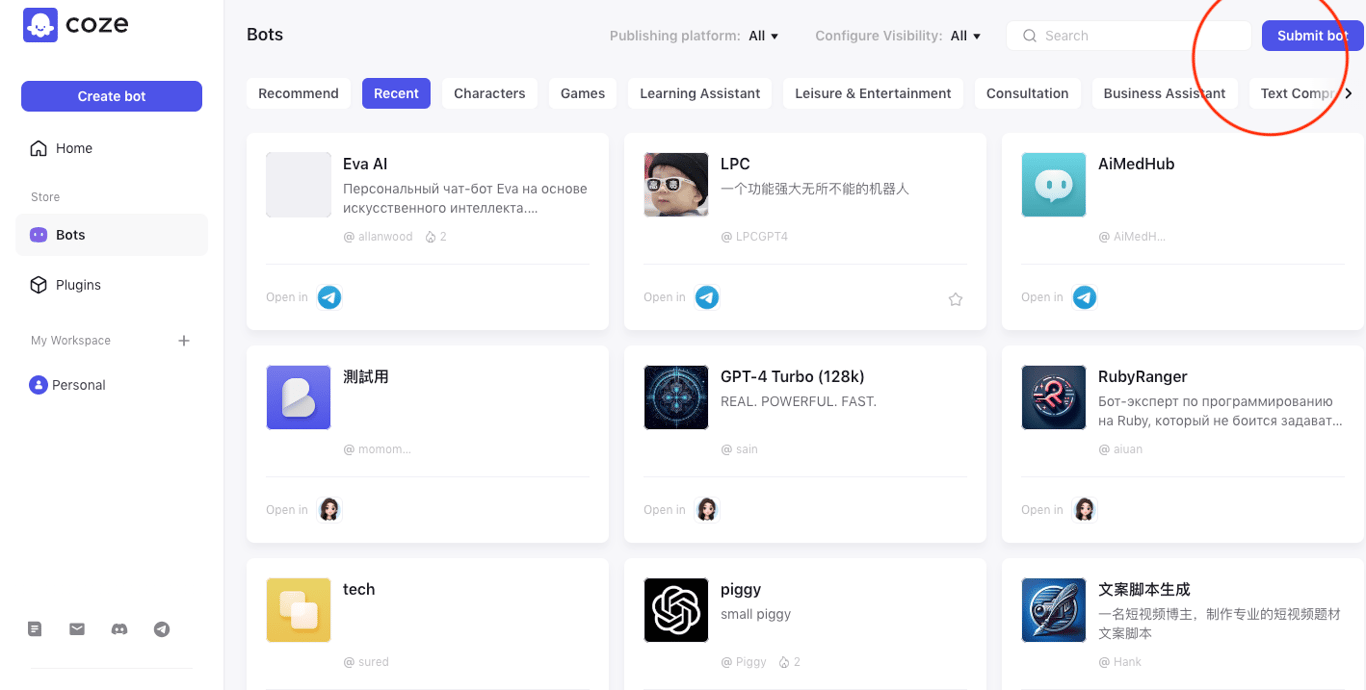Click the @ aiuan author name
This screenshot has height=690, width=1366.
pos(1120,450)
